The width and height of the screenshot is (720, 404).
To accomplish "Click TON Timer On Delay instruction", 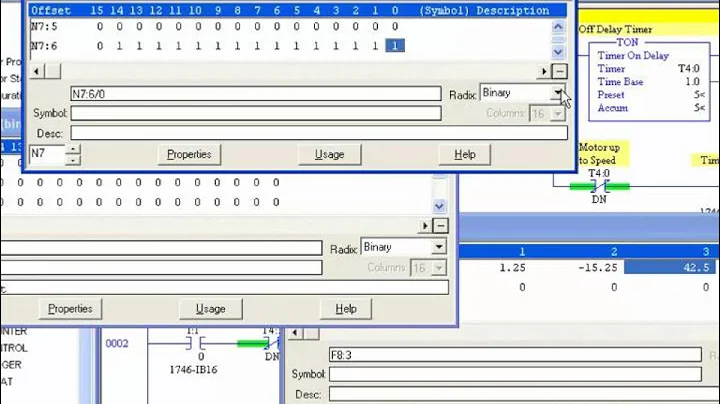I will click(x=649, y=82).
